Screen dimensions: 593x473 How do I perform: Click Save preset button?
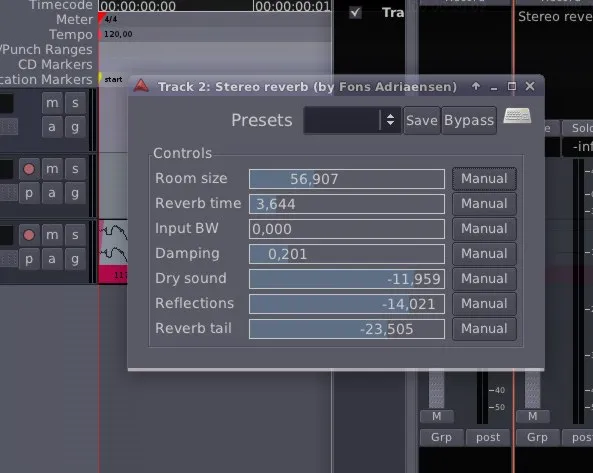tap(422, 120)
